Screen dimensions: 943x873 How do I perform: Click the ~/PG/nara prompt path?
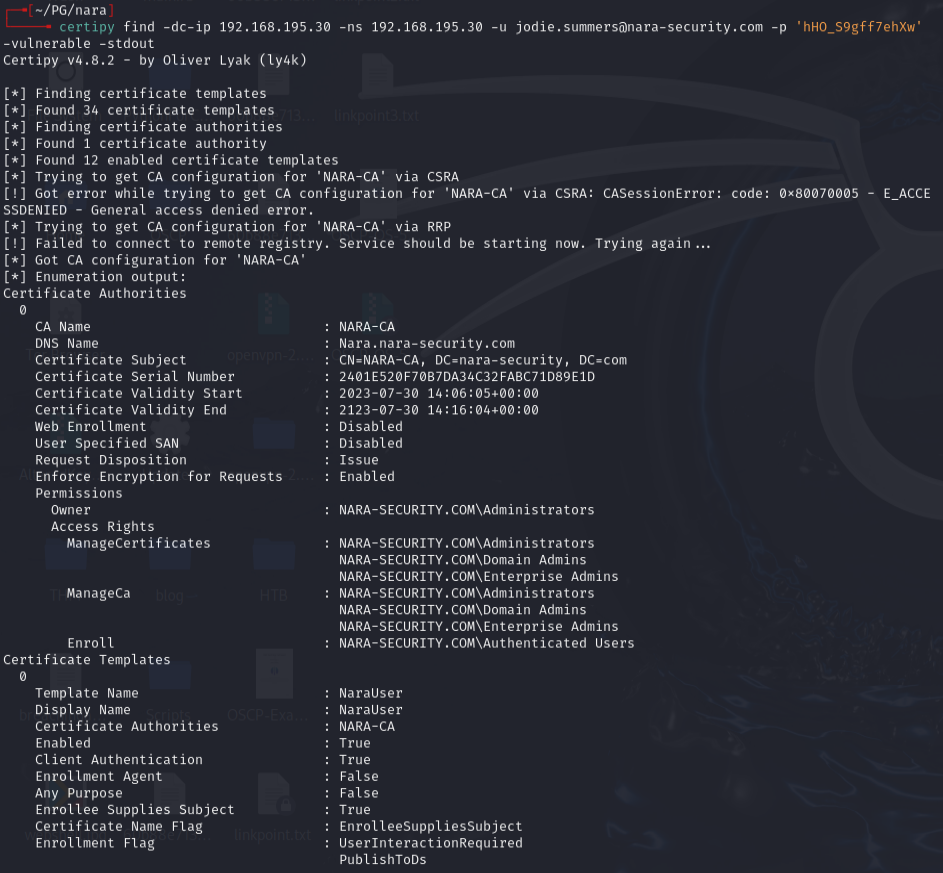[x=65, y=10]
